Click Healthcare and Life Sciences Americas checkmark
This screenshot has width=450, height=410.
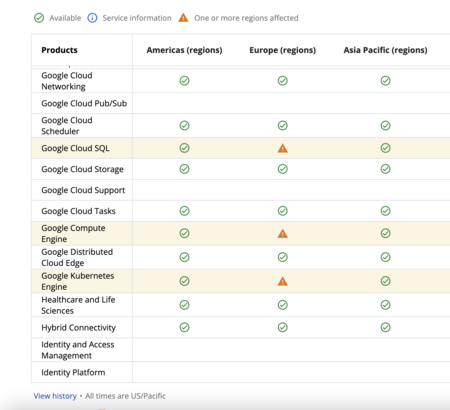tap(184, 305)
